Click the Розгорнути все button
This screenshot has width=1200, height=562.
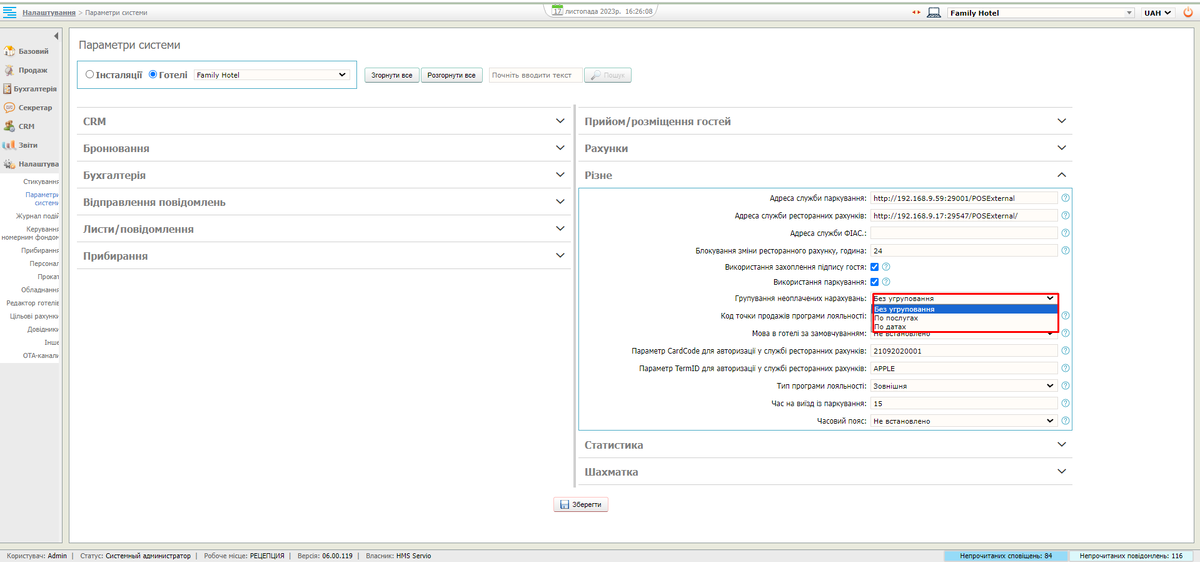click(452, 75)
